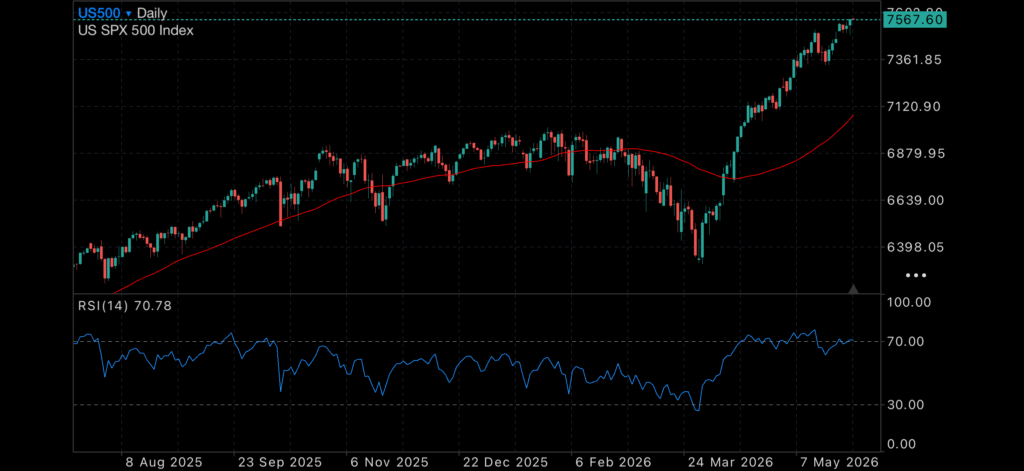Click the 6398.05 price axis label
The image size is (1024, 471).
pos(915,247)
